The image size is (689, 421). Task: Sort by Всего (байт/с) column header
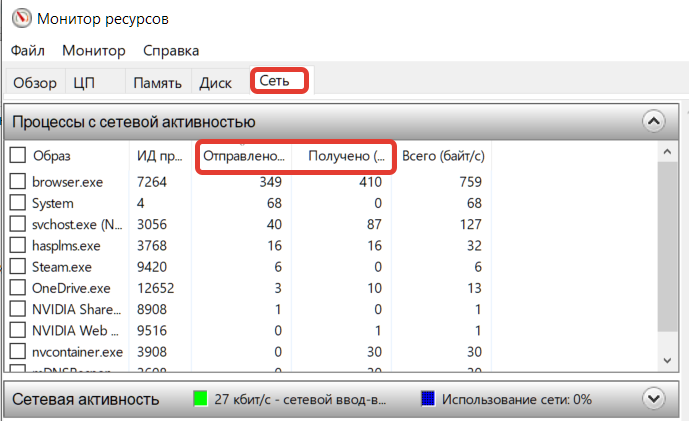444,156
